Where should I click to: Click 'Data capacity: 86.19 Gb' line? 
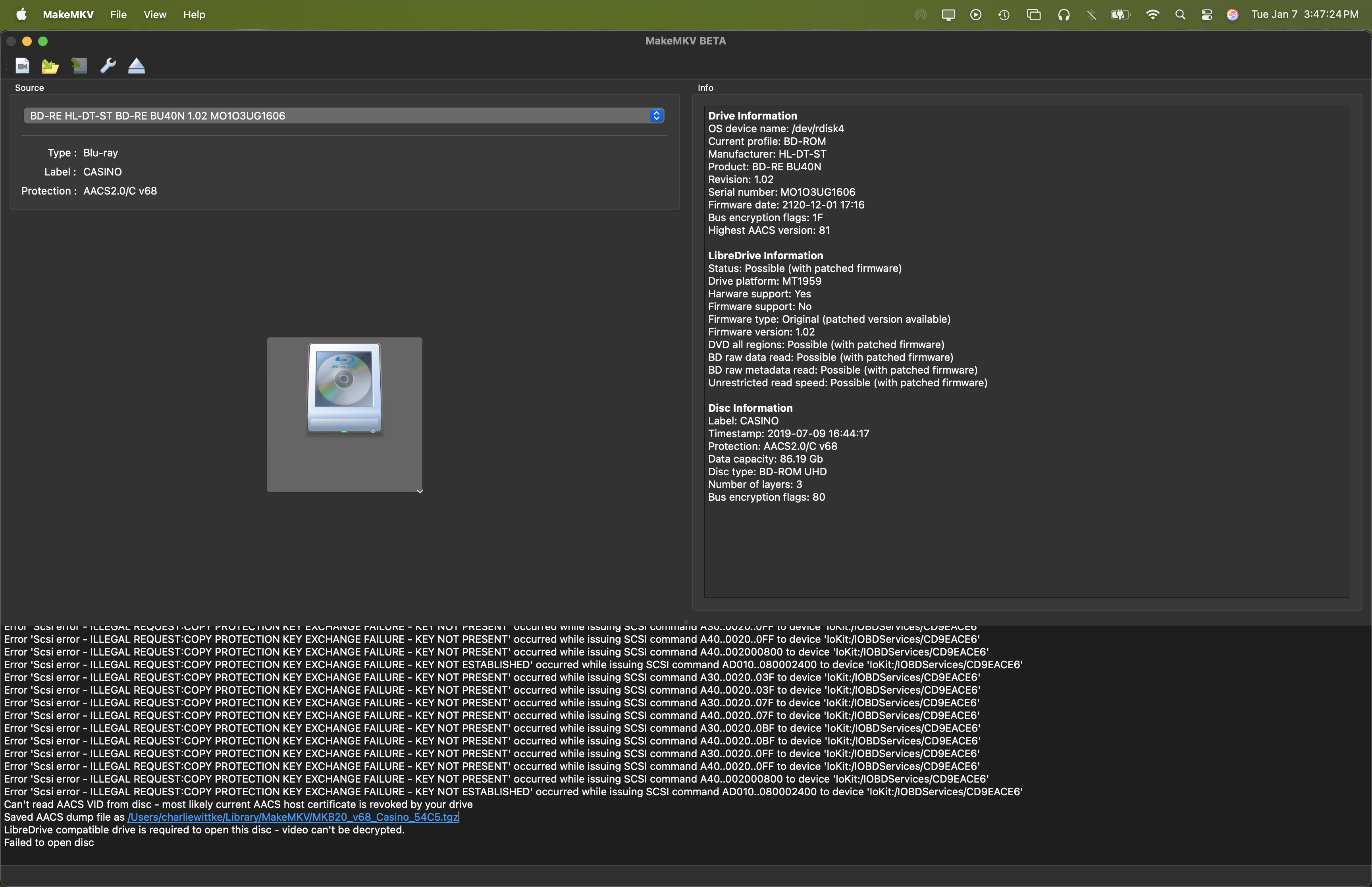coord(765,459)
